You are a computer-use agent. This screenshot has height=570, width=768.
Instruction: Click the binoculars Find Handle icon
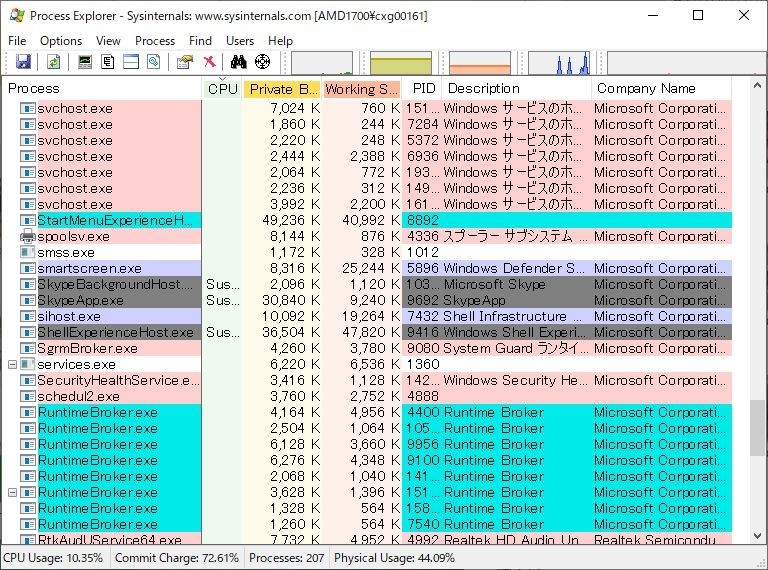(239, 62)
